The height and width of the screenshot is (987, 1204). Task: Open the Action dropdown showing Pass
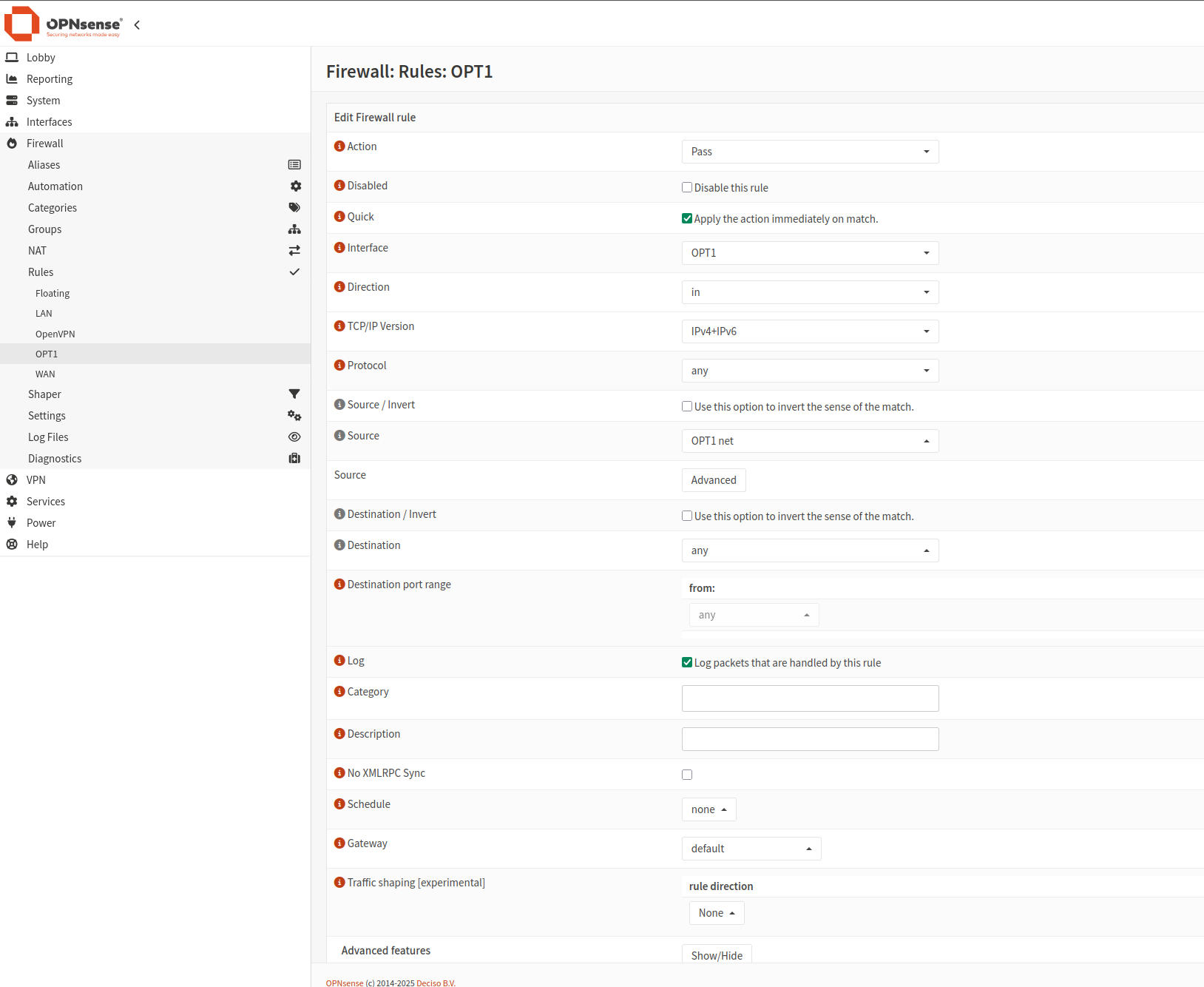810,152
